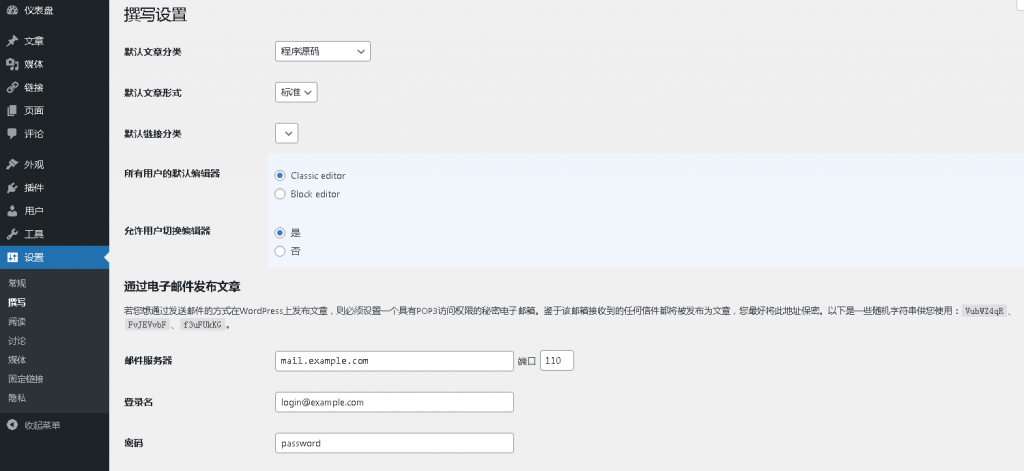
Task: Click the Appearance (外观) paintbrush icon
Action: [x=12, y=164]
